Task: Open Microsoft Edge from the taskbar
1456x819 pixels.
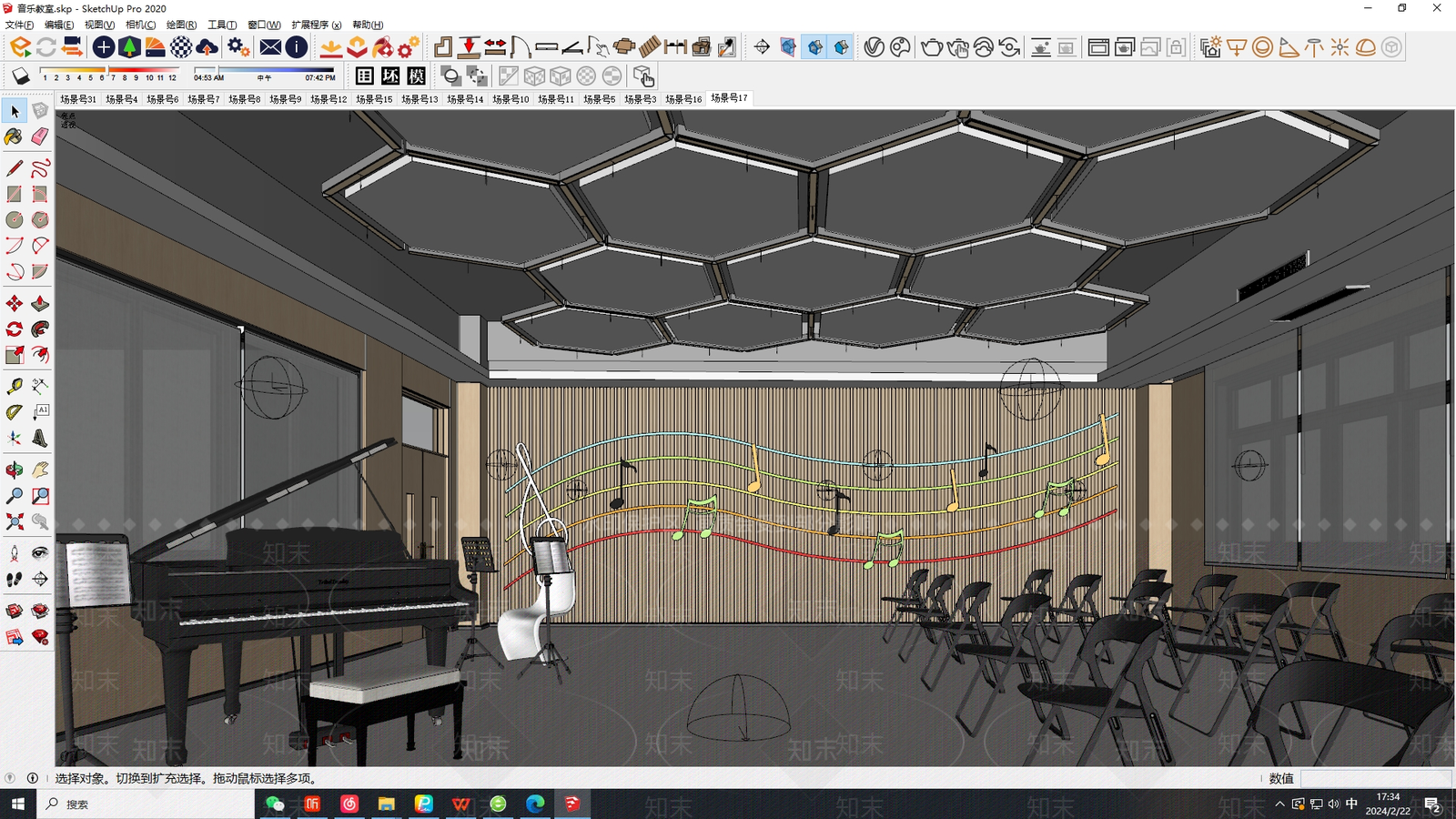Action: pos(535,804)
